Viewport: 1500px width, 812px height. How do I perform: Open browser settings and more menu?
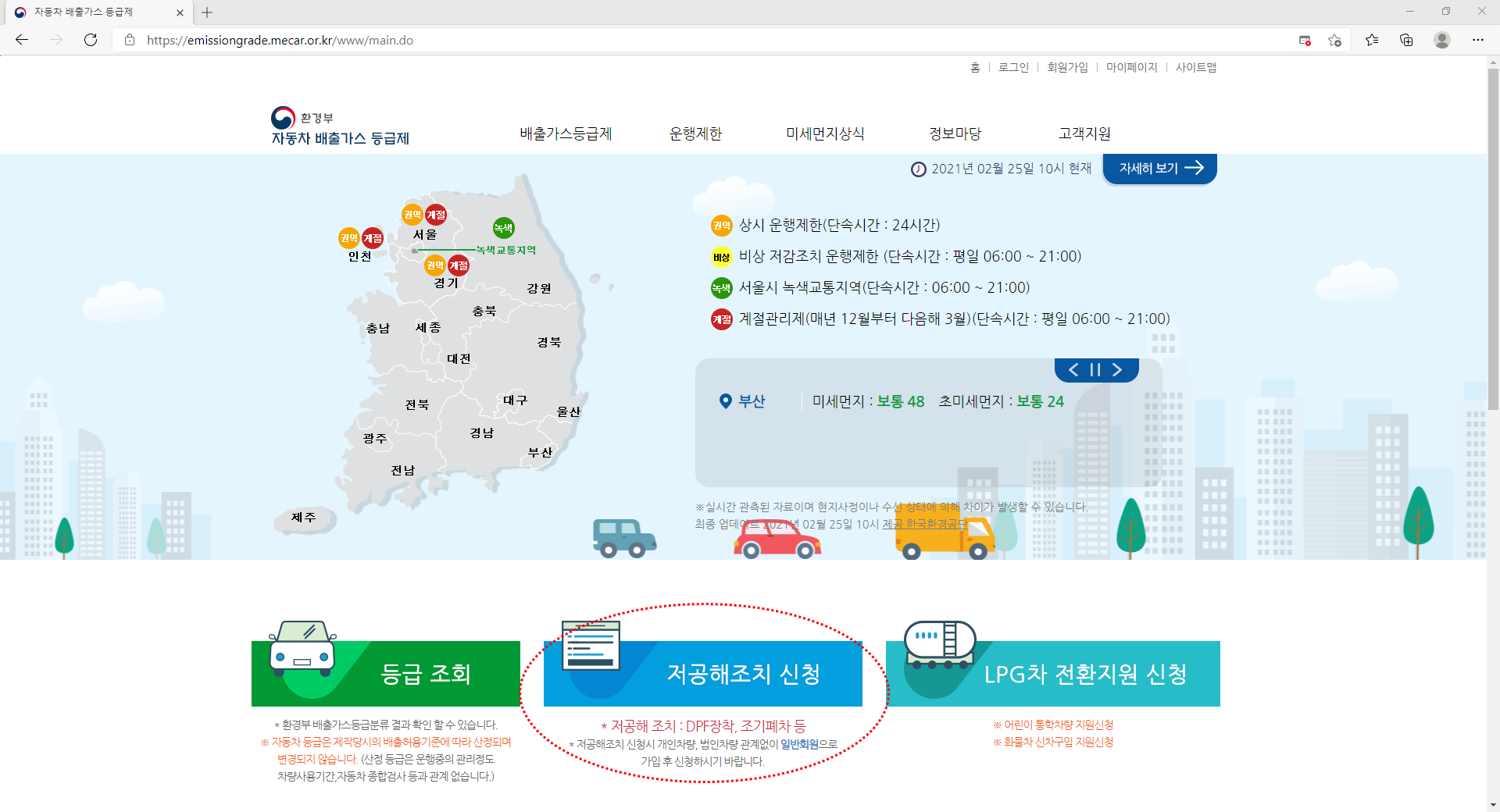(x=1478, y=40)
